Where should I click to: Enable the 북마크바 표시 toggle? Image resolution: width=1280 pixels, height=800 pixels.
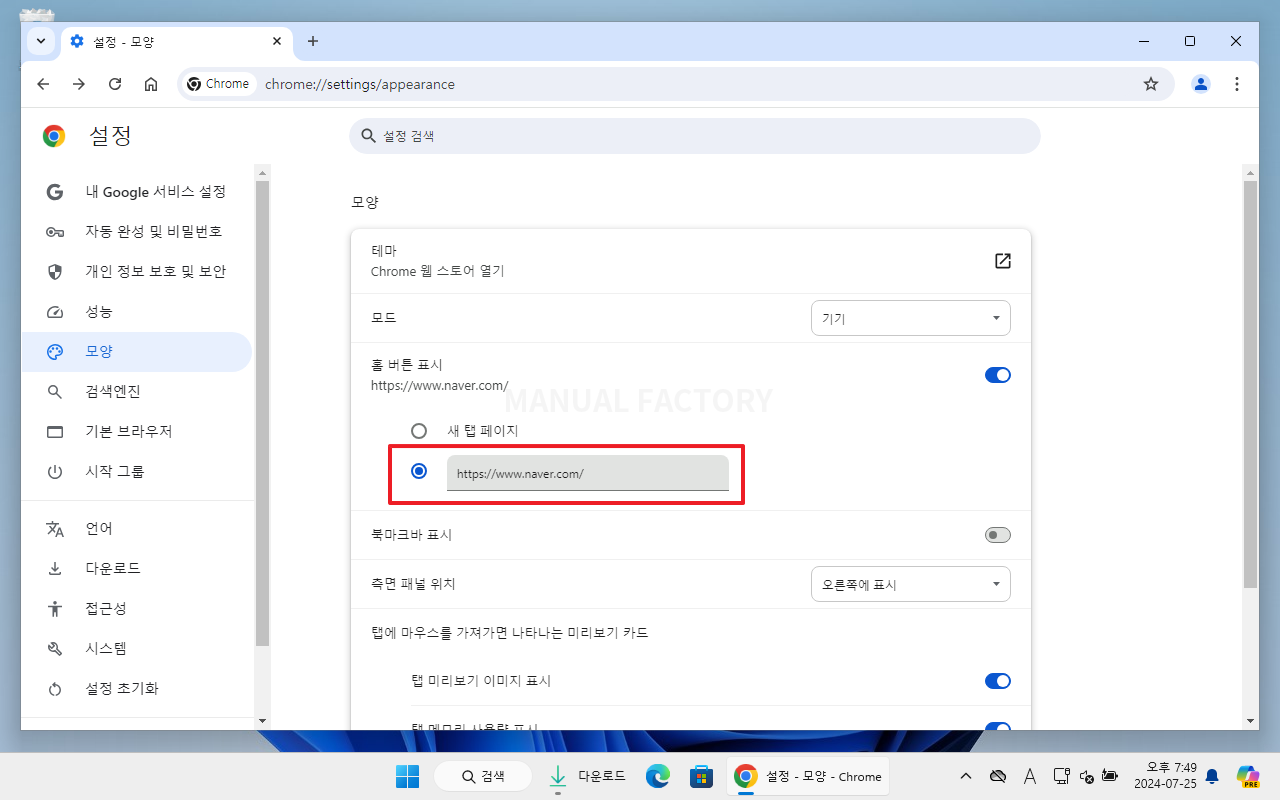tap(998, 535)
